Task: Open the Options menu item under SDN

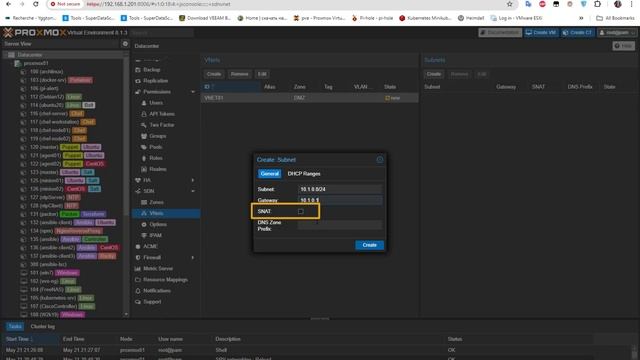Action: pyautogui.click(x=158, y=224)
